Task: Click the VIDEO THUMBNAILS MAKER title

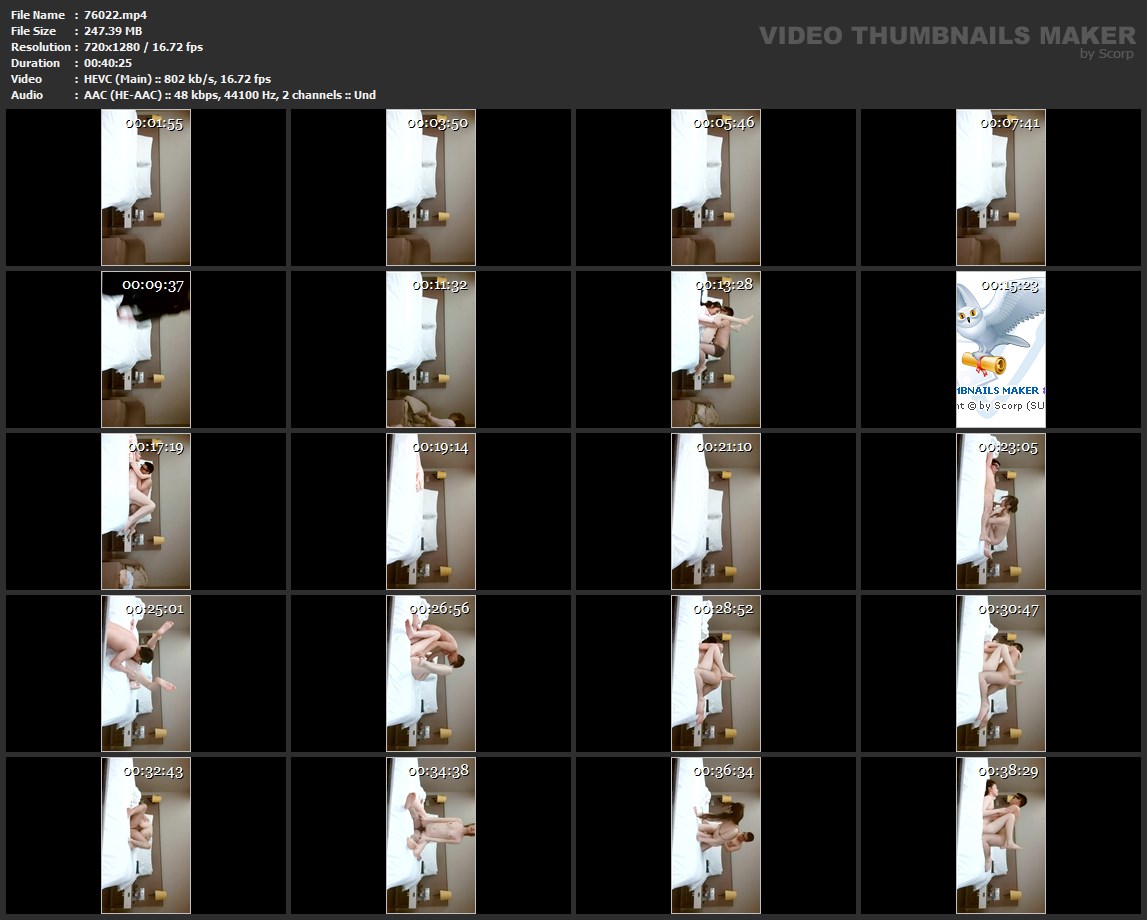Action: [x=946, y=36]
